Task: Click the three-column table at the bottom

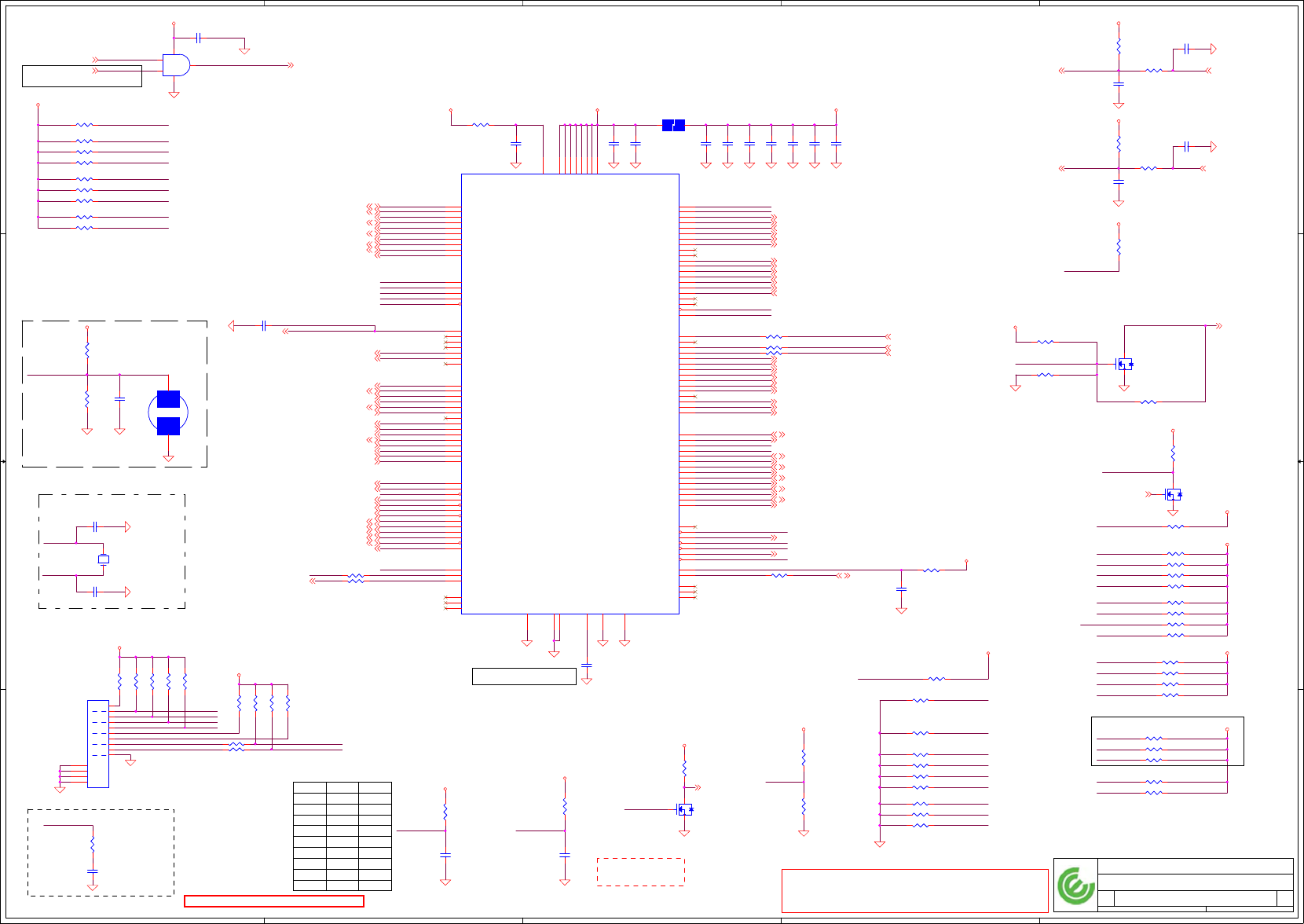Action: point(342,836)
